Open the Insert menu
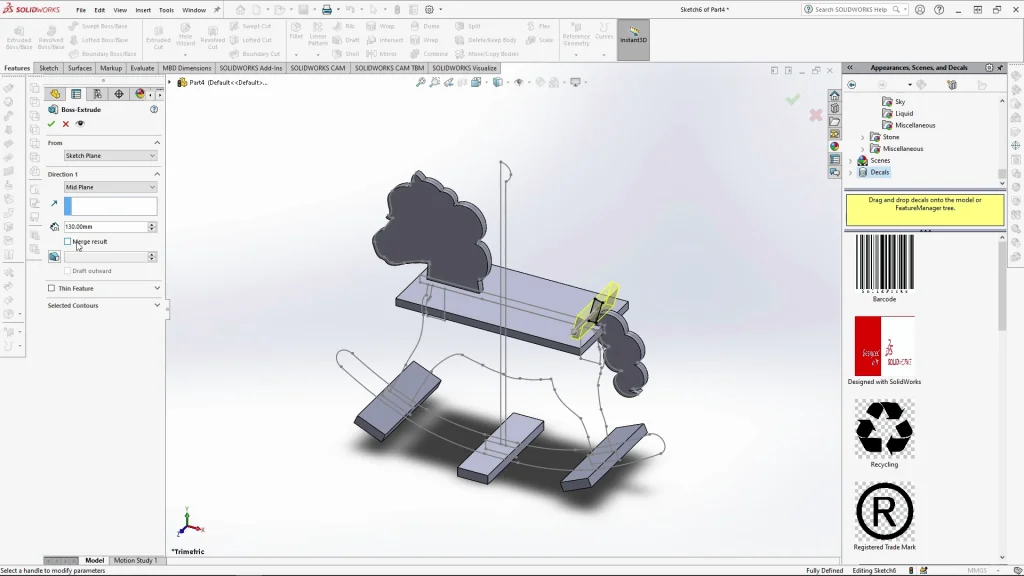Viewport: 1024px width, 576px height. point(144,10)
